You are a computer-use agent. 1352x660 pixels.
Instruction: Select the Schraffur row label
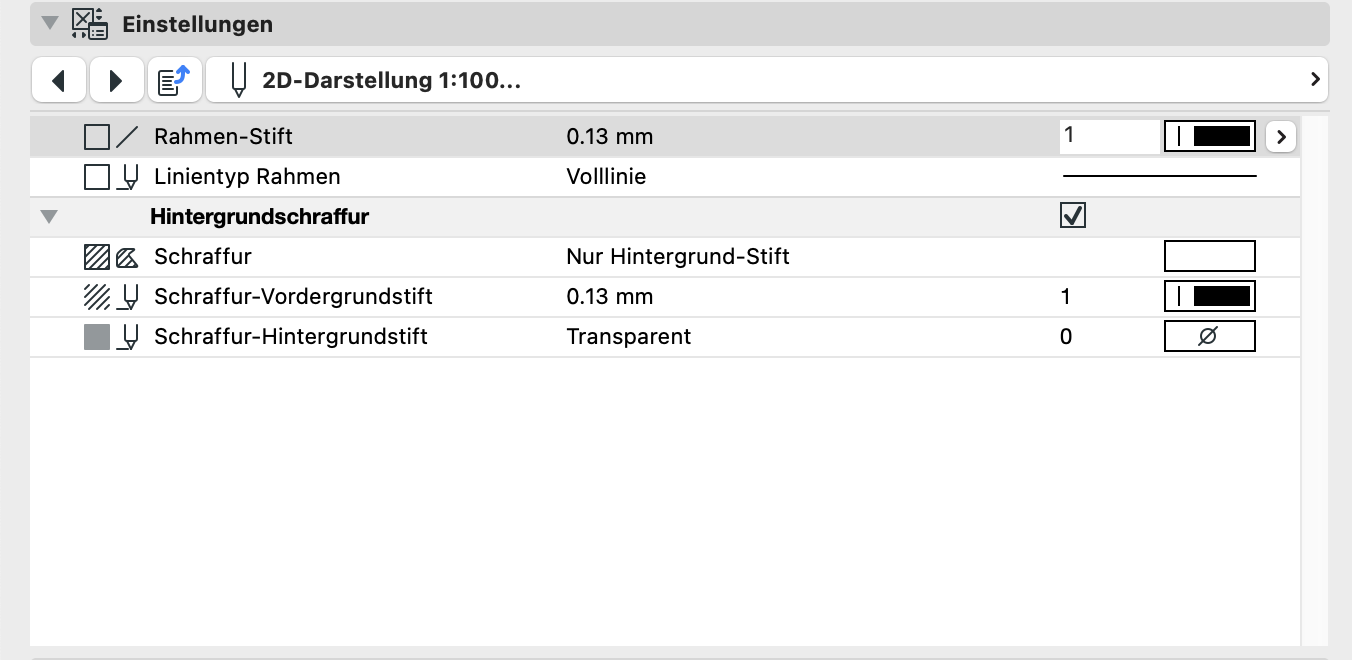pos(203,257)
